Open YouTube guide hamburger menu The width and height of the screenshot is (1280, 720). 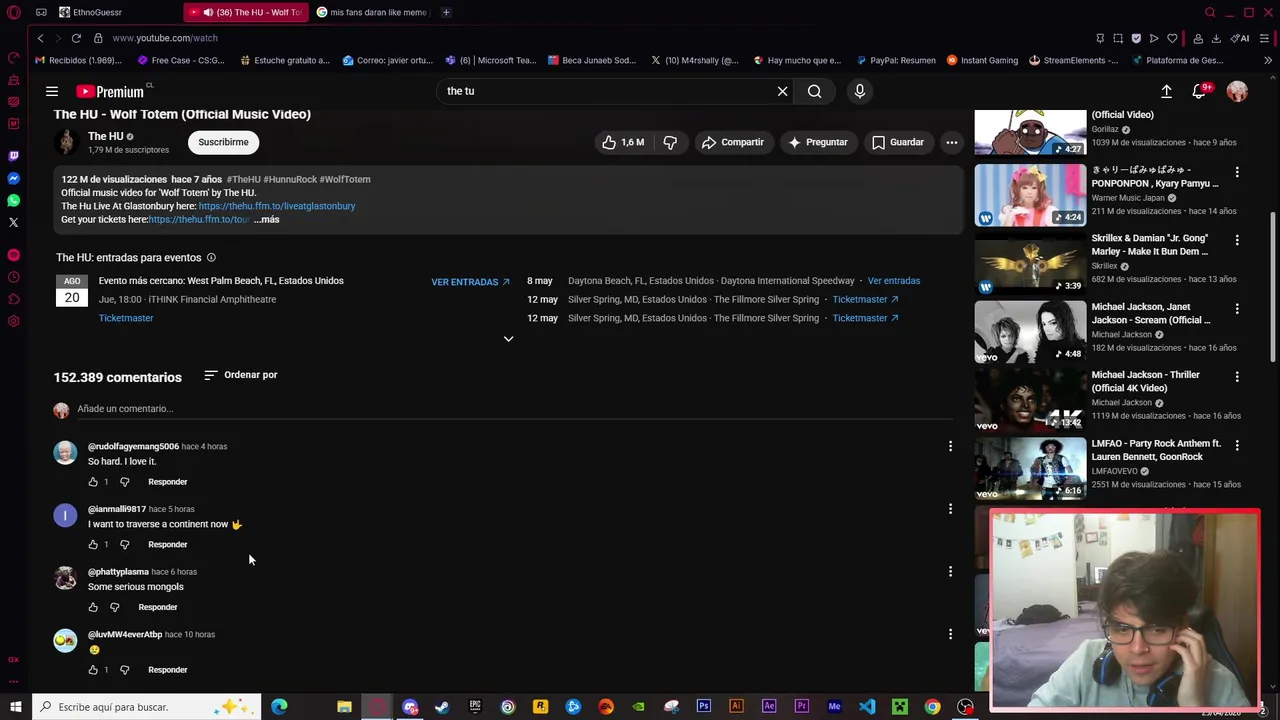pyautogui.click(x=52, y=91)
